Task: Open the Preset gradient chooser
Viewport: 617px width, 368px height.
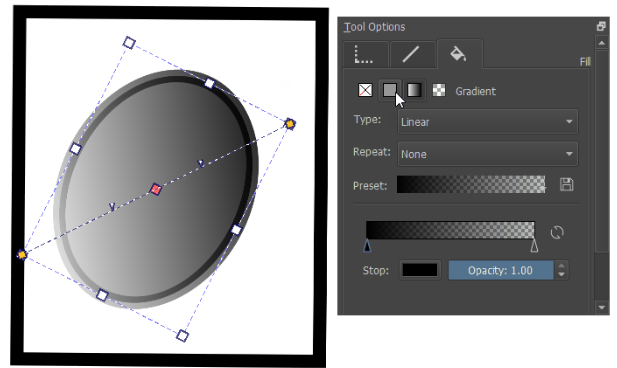Action: click(471, 184)
